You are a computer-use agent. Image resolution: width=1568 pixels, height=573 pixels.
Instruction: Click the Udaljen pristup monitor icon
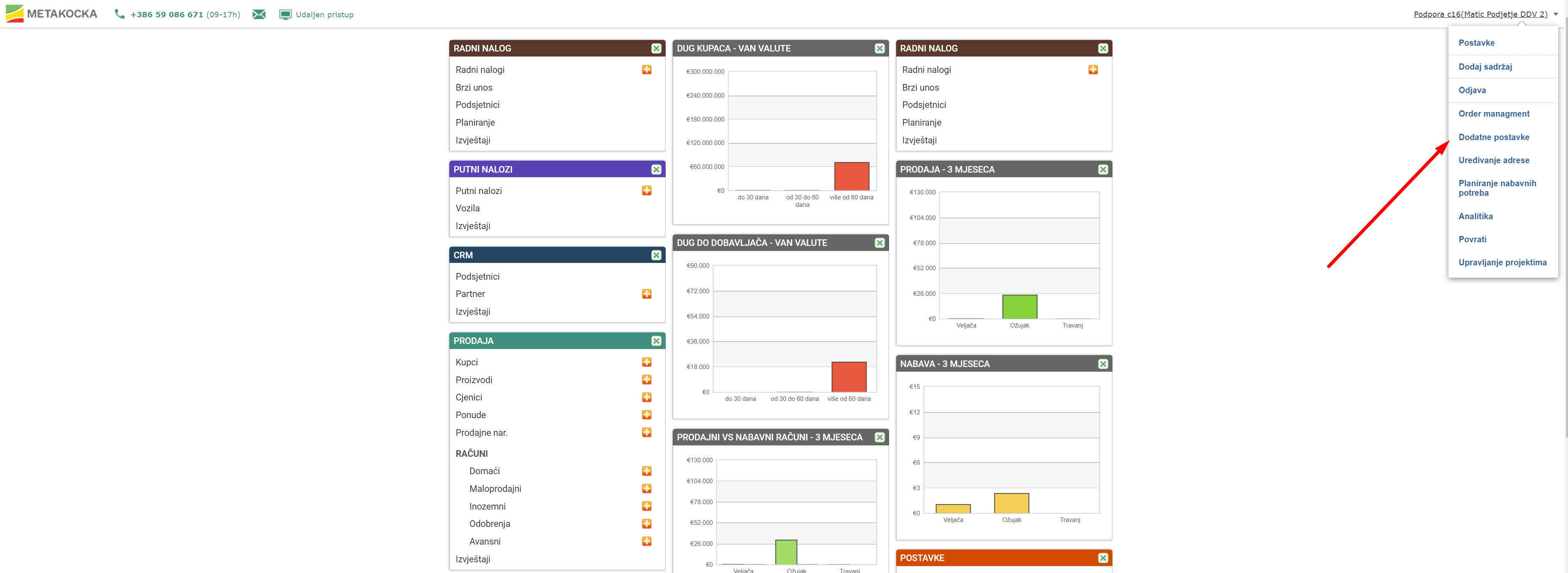285,14
